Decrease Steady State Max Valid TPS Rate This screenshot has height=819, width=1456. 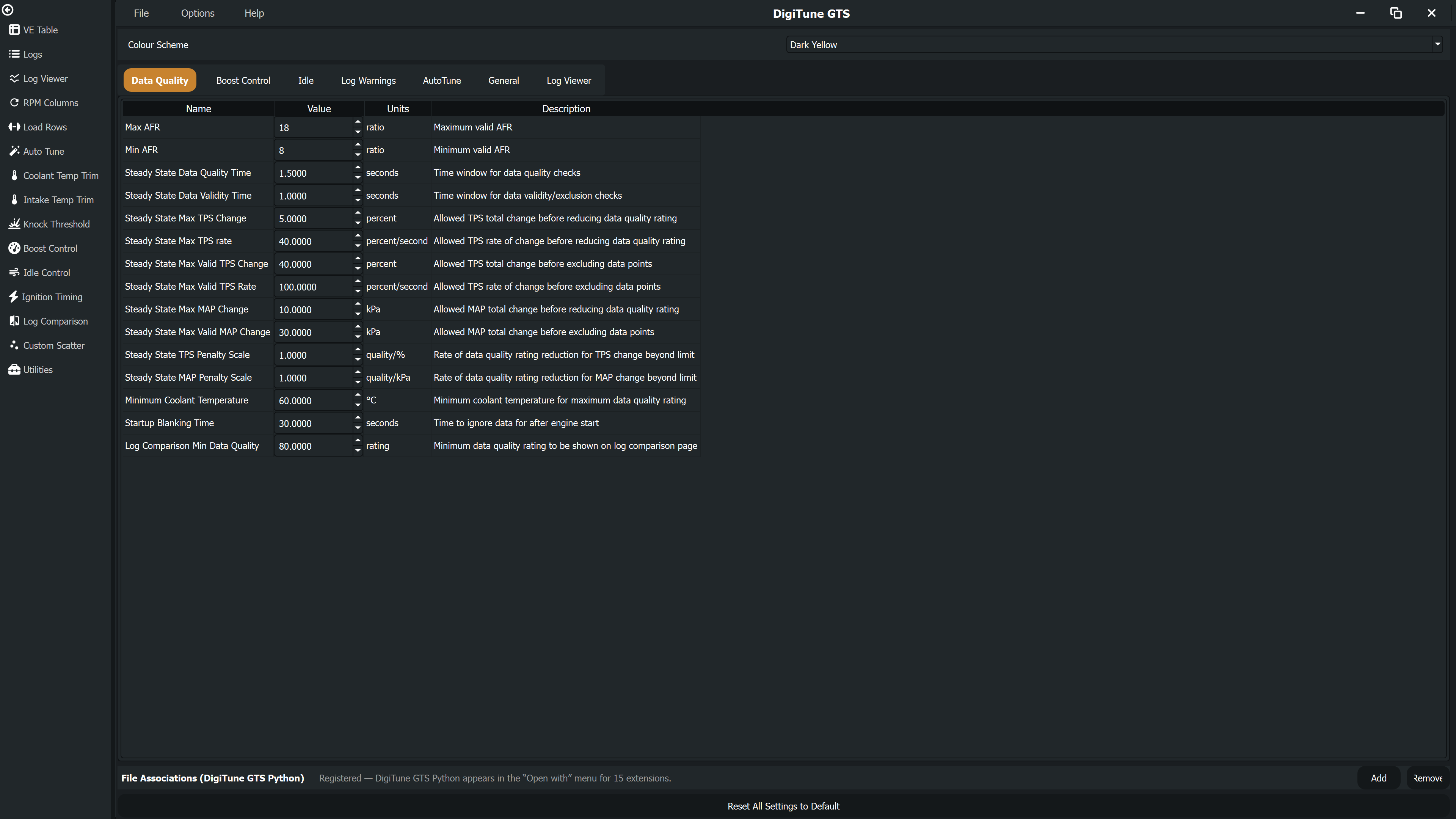358,292
